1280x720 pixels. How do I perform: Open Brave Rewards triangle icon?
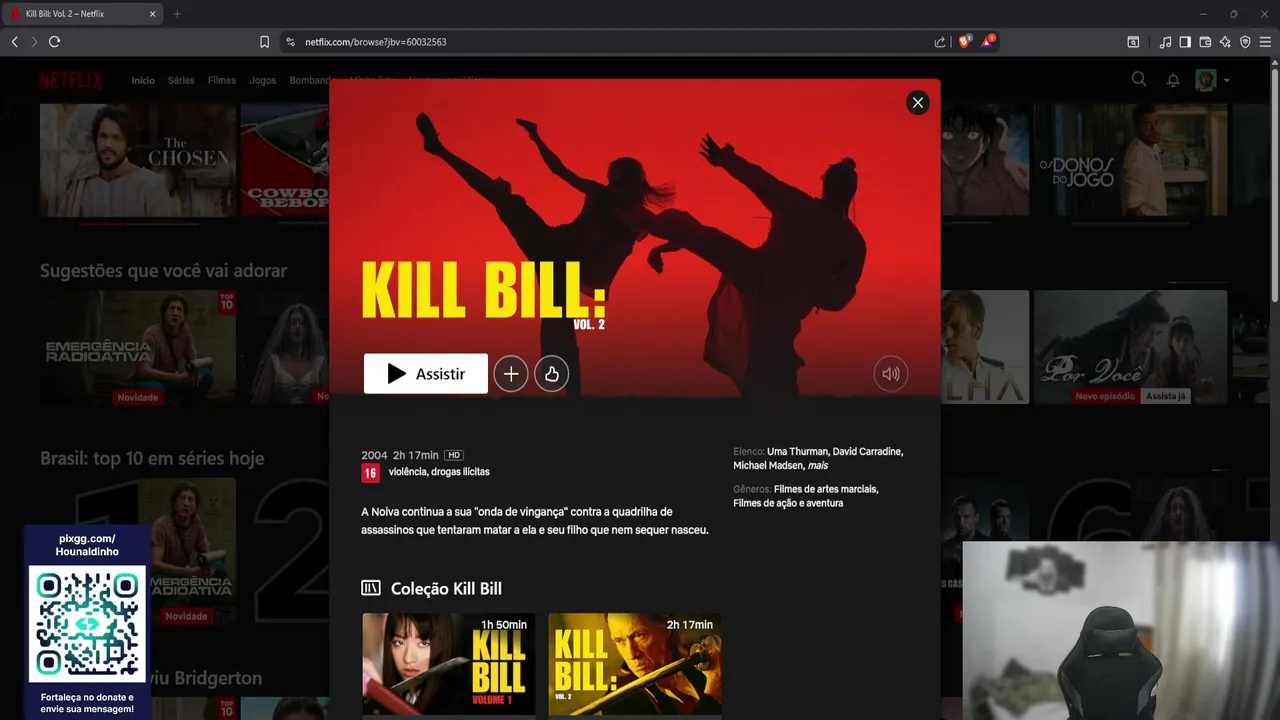(988, 42)
